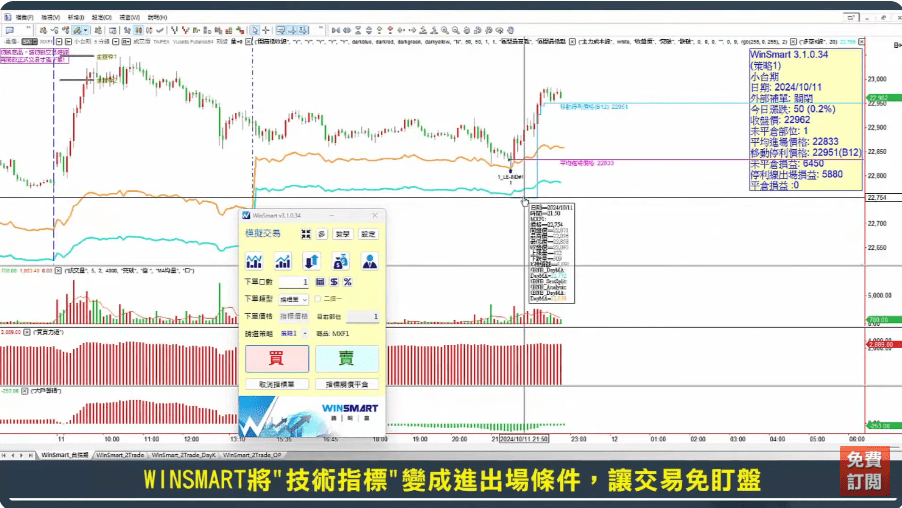Image resolution: width=902 pixels, height=508 pixels.
Task: Open the 檢視(V) menu
Action: pos(51,17)
